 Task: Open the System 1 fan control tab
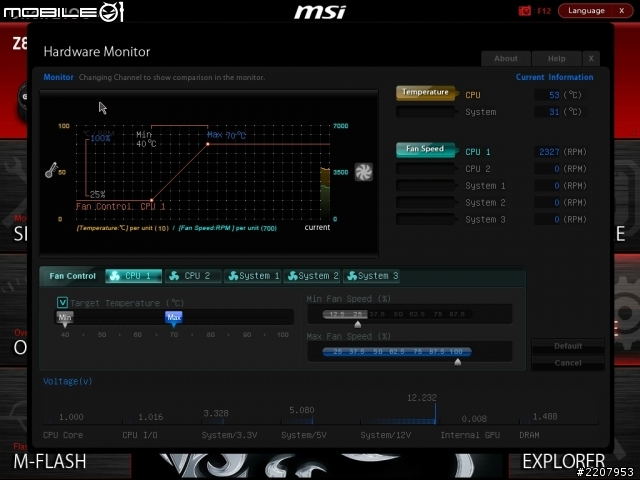[x=253, y=276]
